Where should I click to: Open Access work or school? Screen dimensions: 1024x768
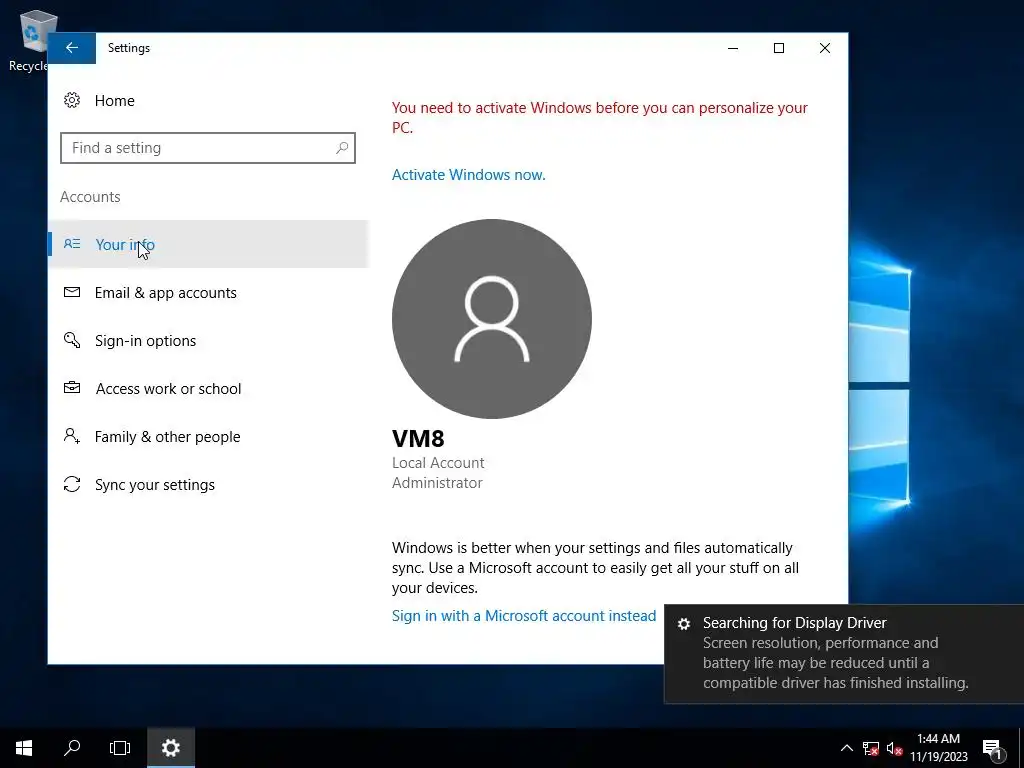(x=209, y=389)
